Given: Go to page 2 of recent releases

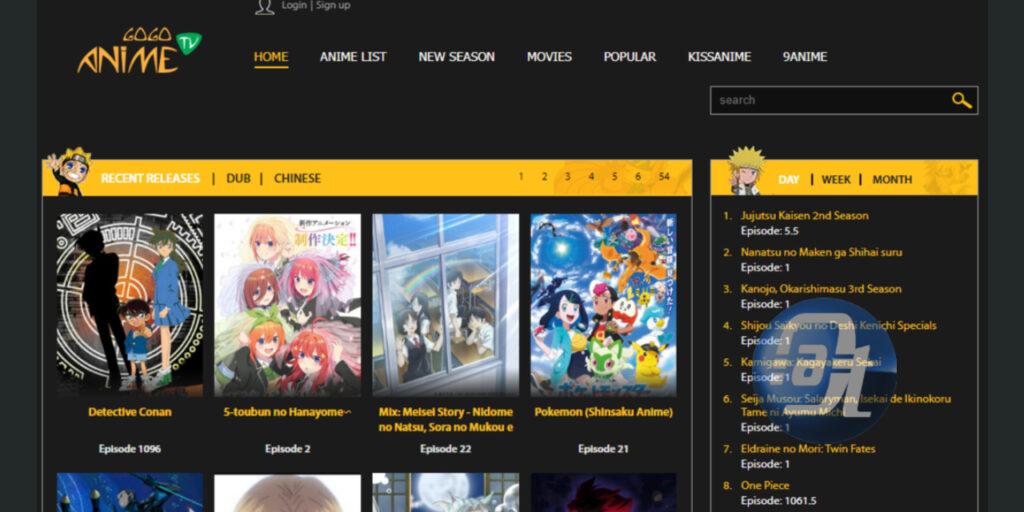Looking at the screenshot, I should (544, 176).
